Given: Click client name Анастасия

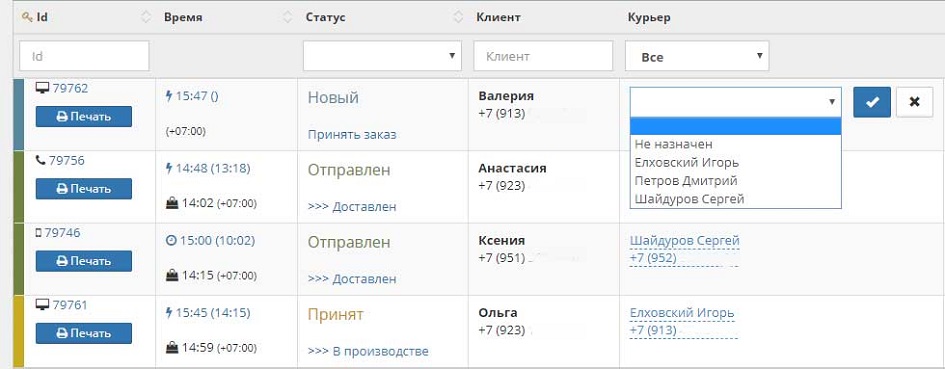Looking at the screenshot, I should tap(512, 168).
